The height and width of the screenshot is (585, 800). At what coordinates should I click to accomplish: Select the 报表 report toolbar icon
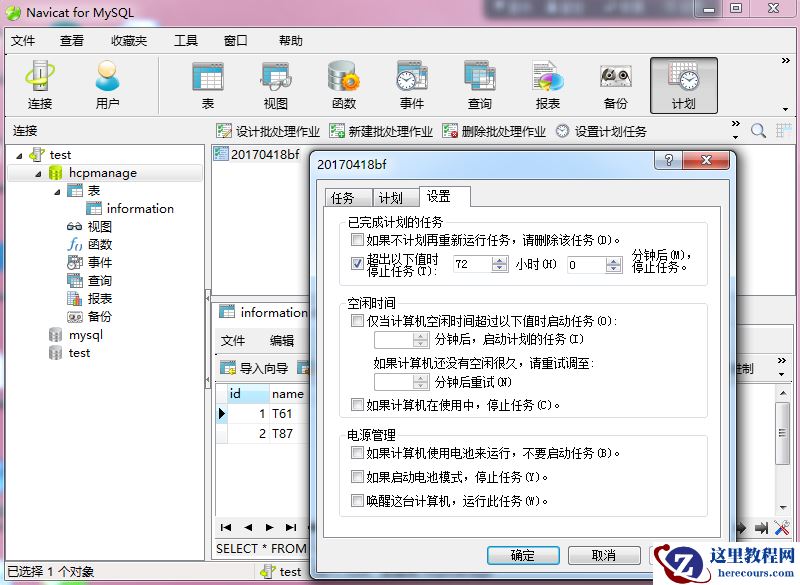pyautogui.click(x=547, y=85)
